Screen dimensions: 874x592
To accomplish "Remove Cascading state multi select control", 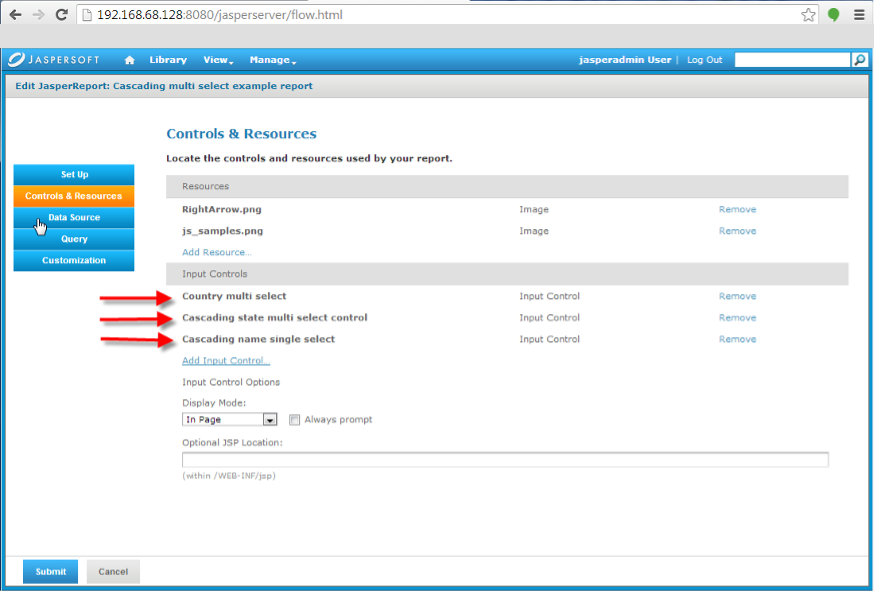I will coord(737,318).
